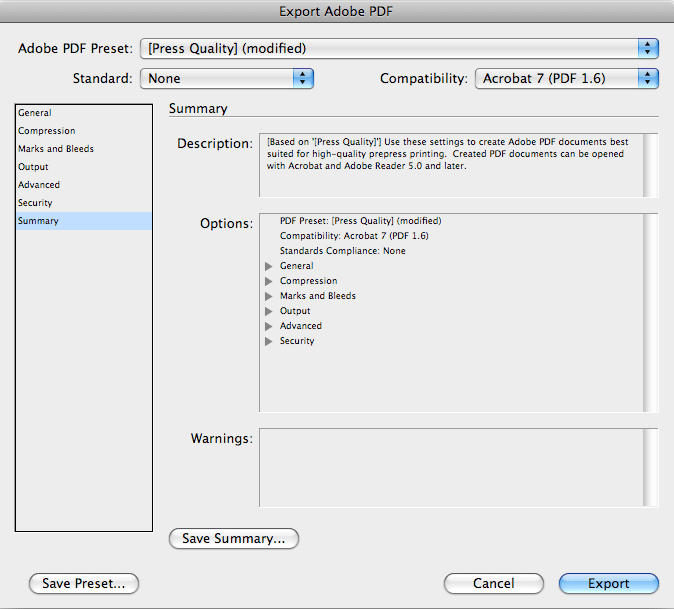Viewport: 674px width, 609px height.
Task: Click the empty Warnings text area
Action: click(x=451, y=468)
